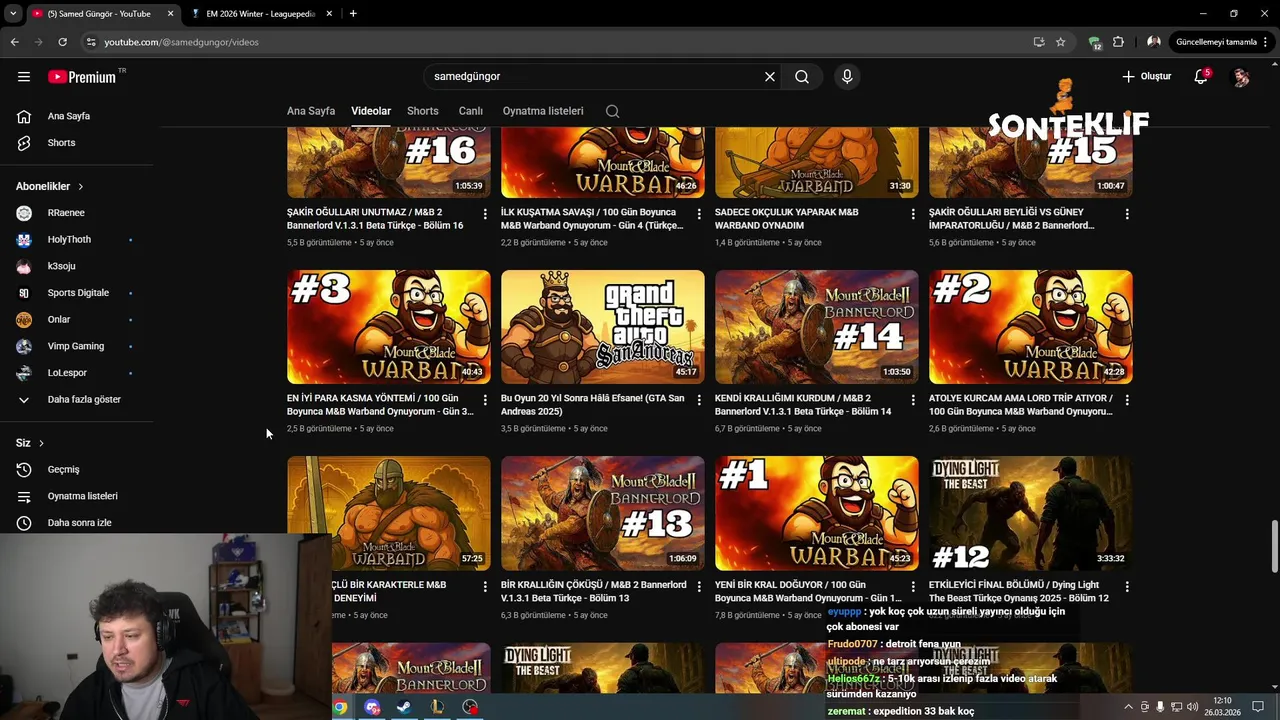The image size is (1280, 720).
Task: Open options for BİR KRALLIĞIN ÇÖKÜŞÜ video
Action: click(x=699, y=587)
